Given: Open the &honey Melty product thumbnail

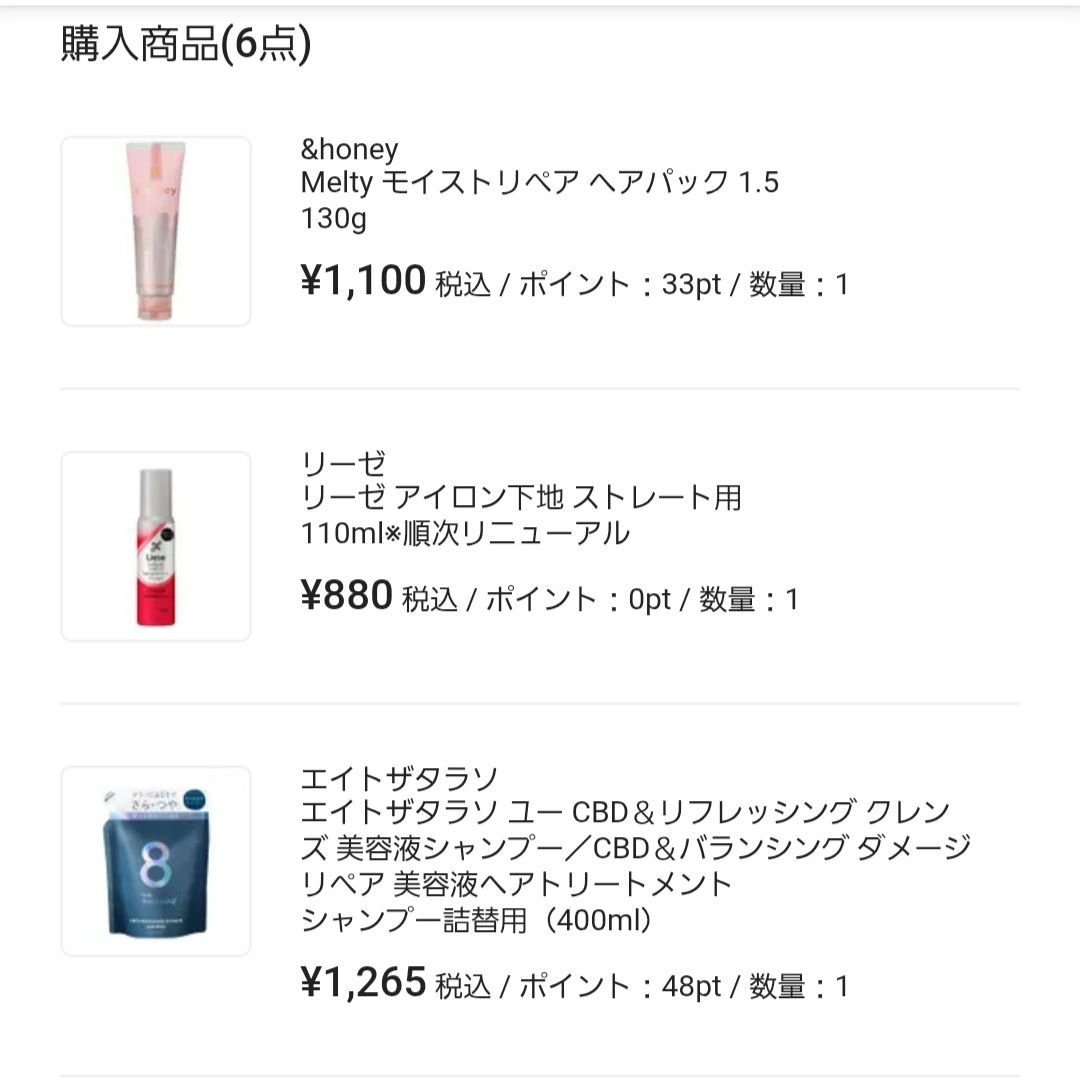Looking at the screenshot, I should [155, 228].
